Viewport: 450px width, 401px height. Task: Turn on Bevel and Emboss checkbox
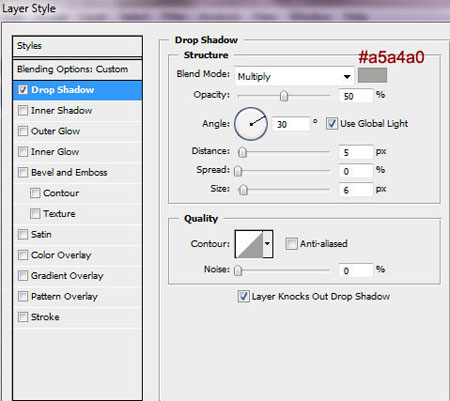pyautogui.click(x=23, y=172)
